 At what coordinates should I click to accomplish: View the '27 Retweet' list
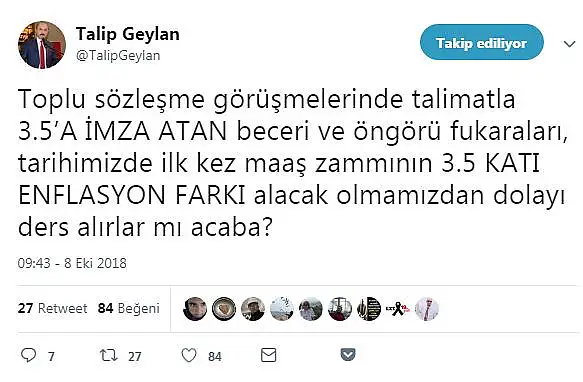pyautogui.click(x=52, y=308)
